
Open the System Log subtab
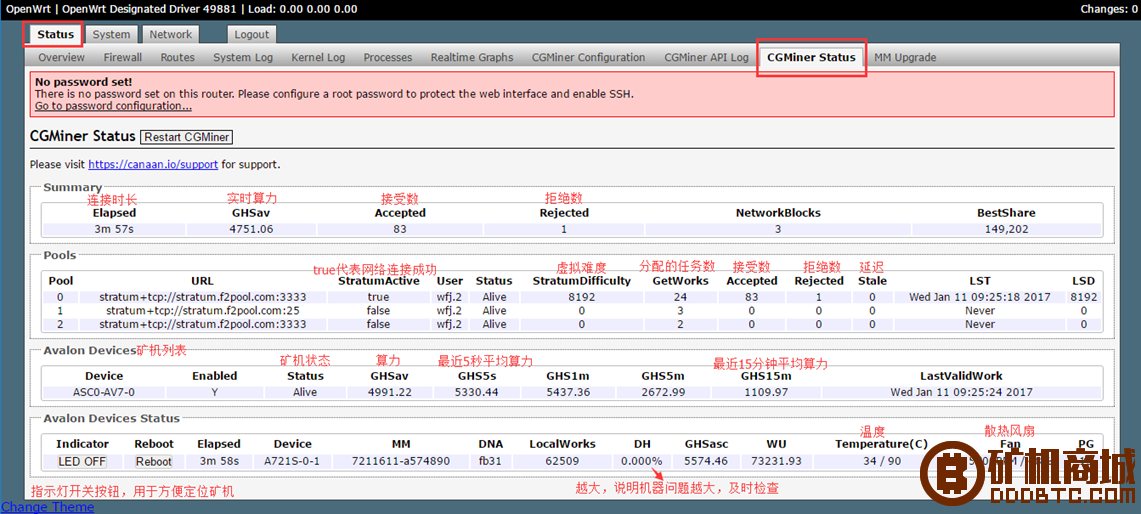pyautogui.click(x=243, y=58)
